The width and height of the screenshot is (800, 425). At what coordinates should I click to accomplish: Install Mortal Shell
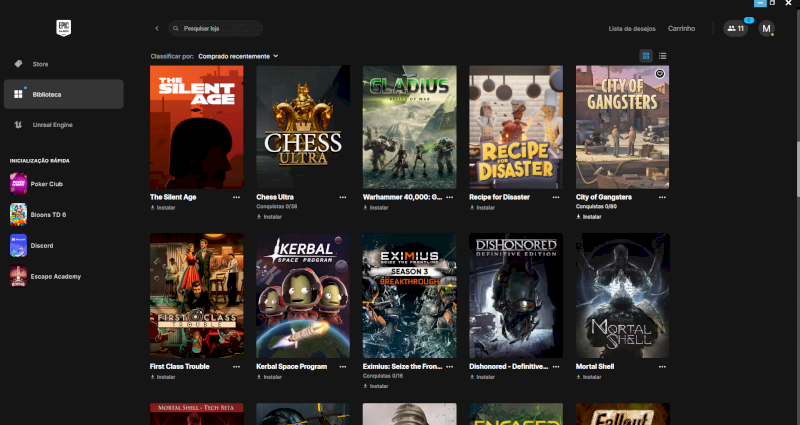[589, 377]
